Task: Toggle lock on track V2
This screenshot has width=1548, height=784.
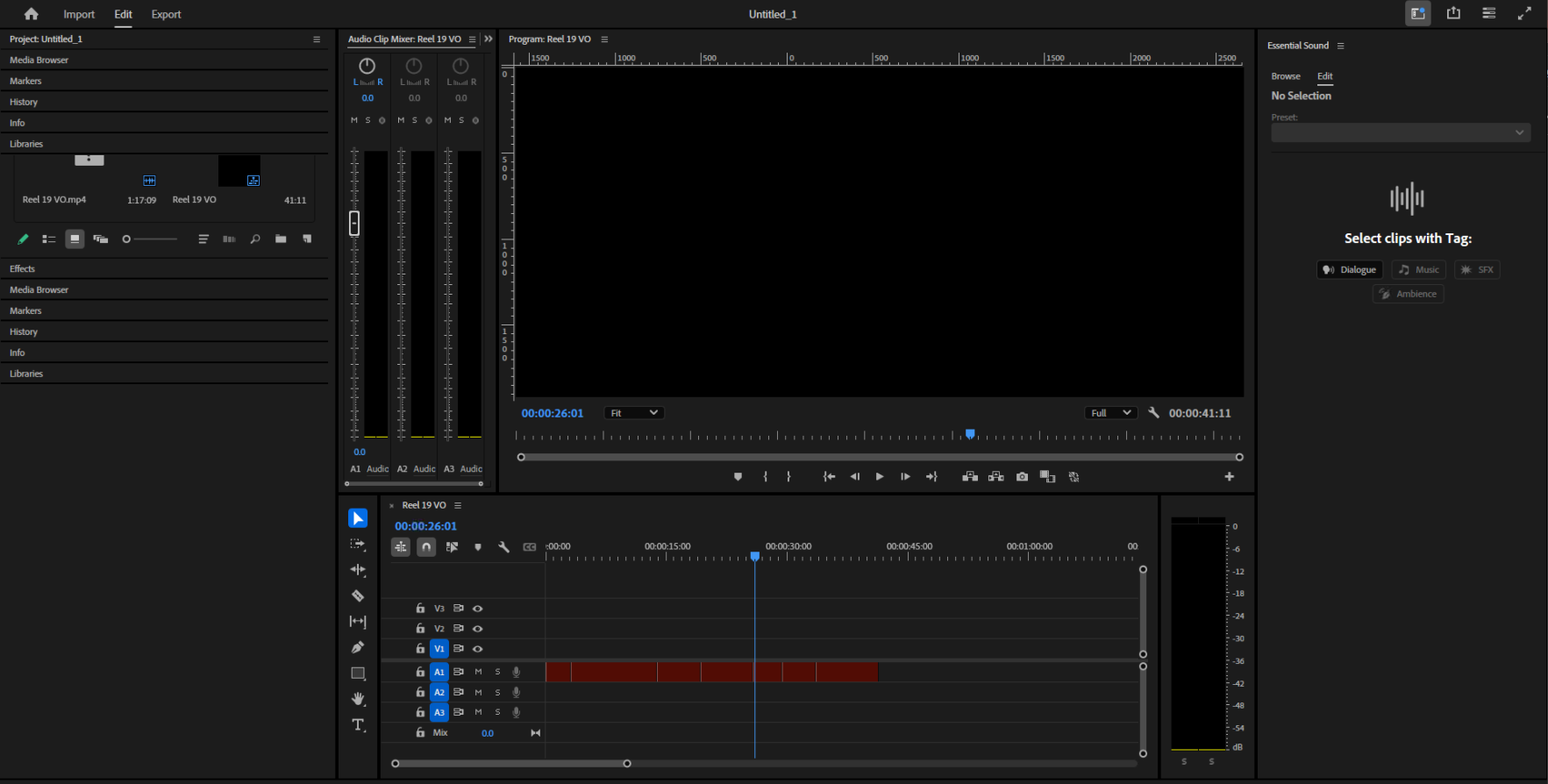Action: [420, 629]
